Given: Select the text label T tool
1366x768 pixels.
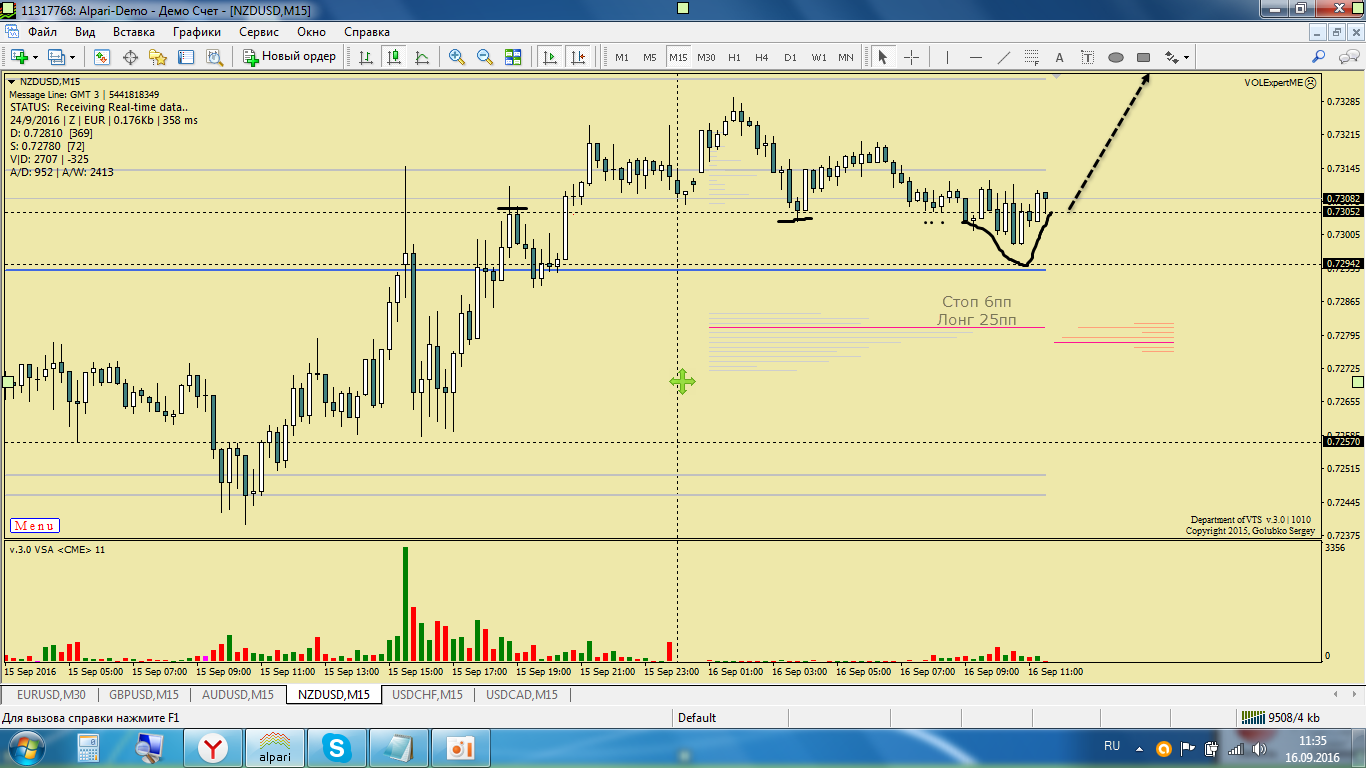Looking at the screenshot, I should point(1088,57).
